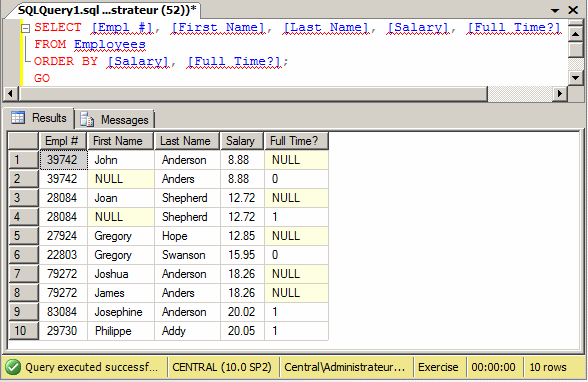Click the 'Joshua' first name cell
The width and height of the screenshot is (588, 382).
(120, 274)
